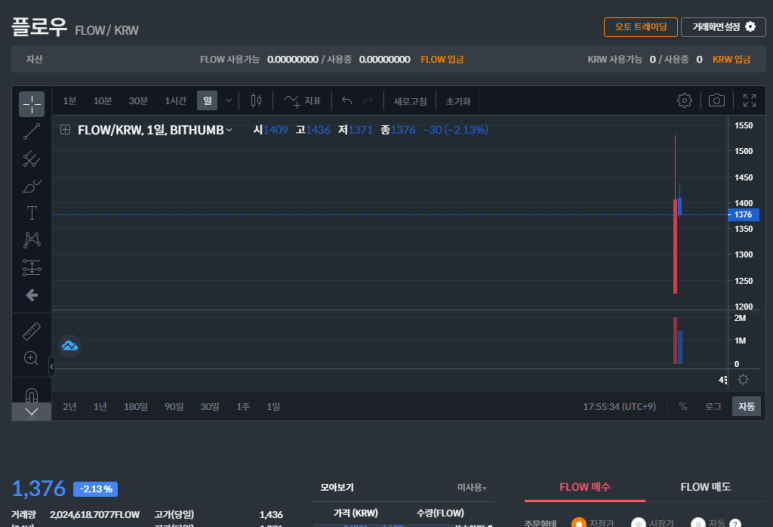Screen dimensions: 773x527
Task: Select the 1분 interval
Action: (70, 101)
